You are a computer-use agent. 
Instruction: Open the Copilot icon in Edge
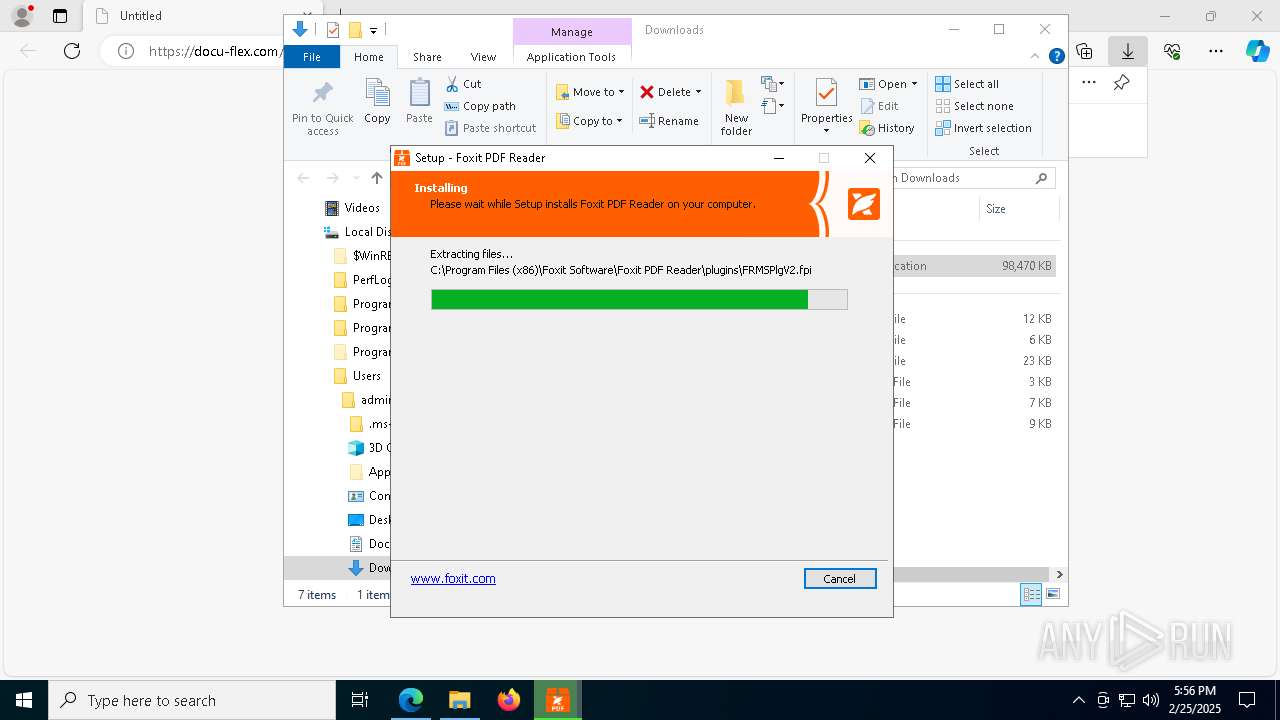pos(1257,51)
